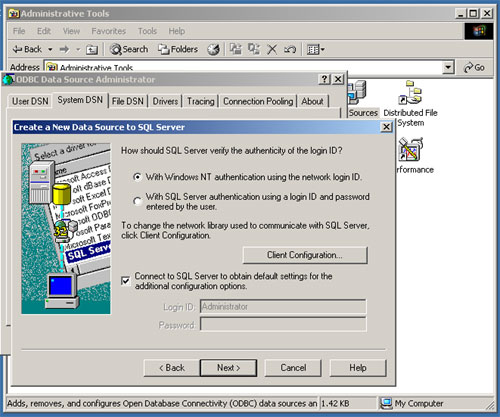Switch to the Tracing tab
The image size is (500, 417).
200,101
